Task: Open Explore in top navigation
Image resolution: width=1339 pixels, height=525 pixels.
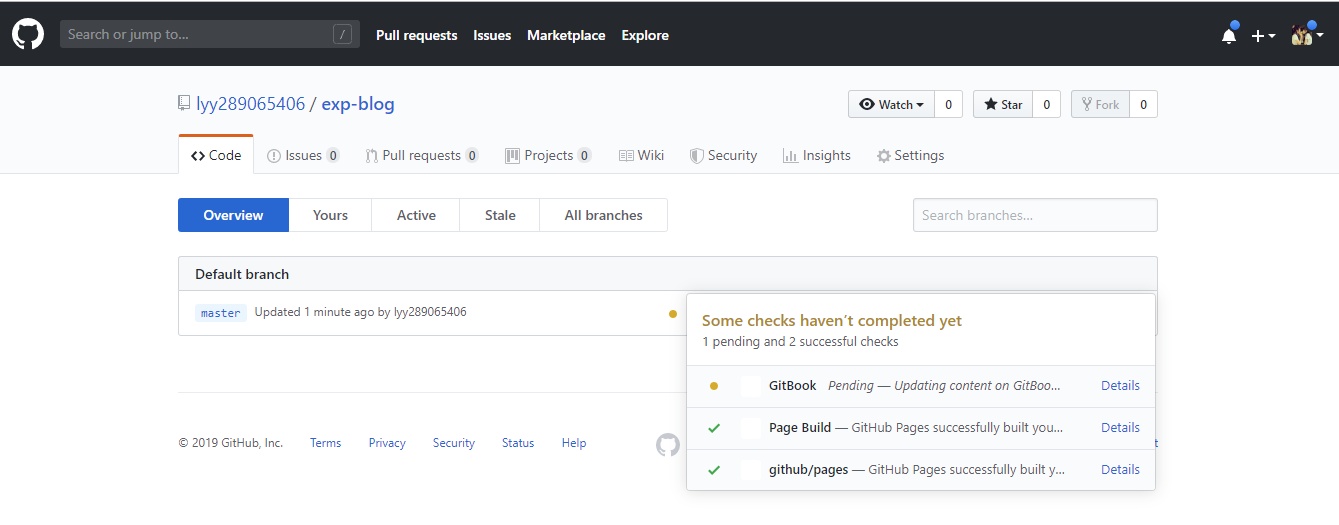Action: (645, 35)
